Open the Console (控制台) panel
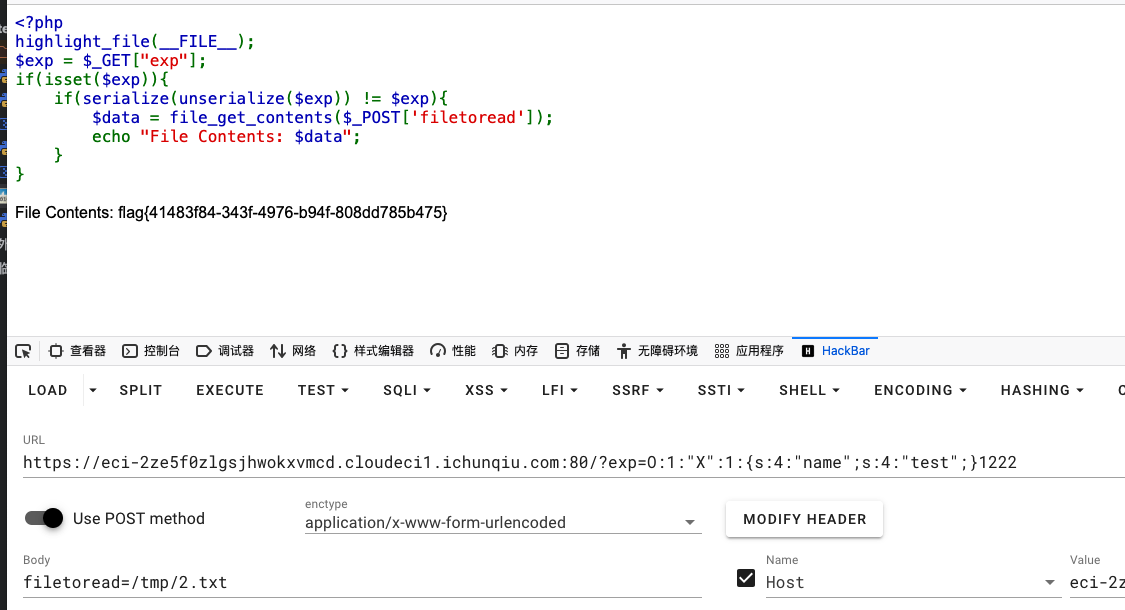This screenshot has height=610, width=1125. [x=151, y=351]
